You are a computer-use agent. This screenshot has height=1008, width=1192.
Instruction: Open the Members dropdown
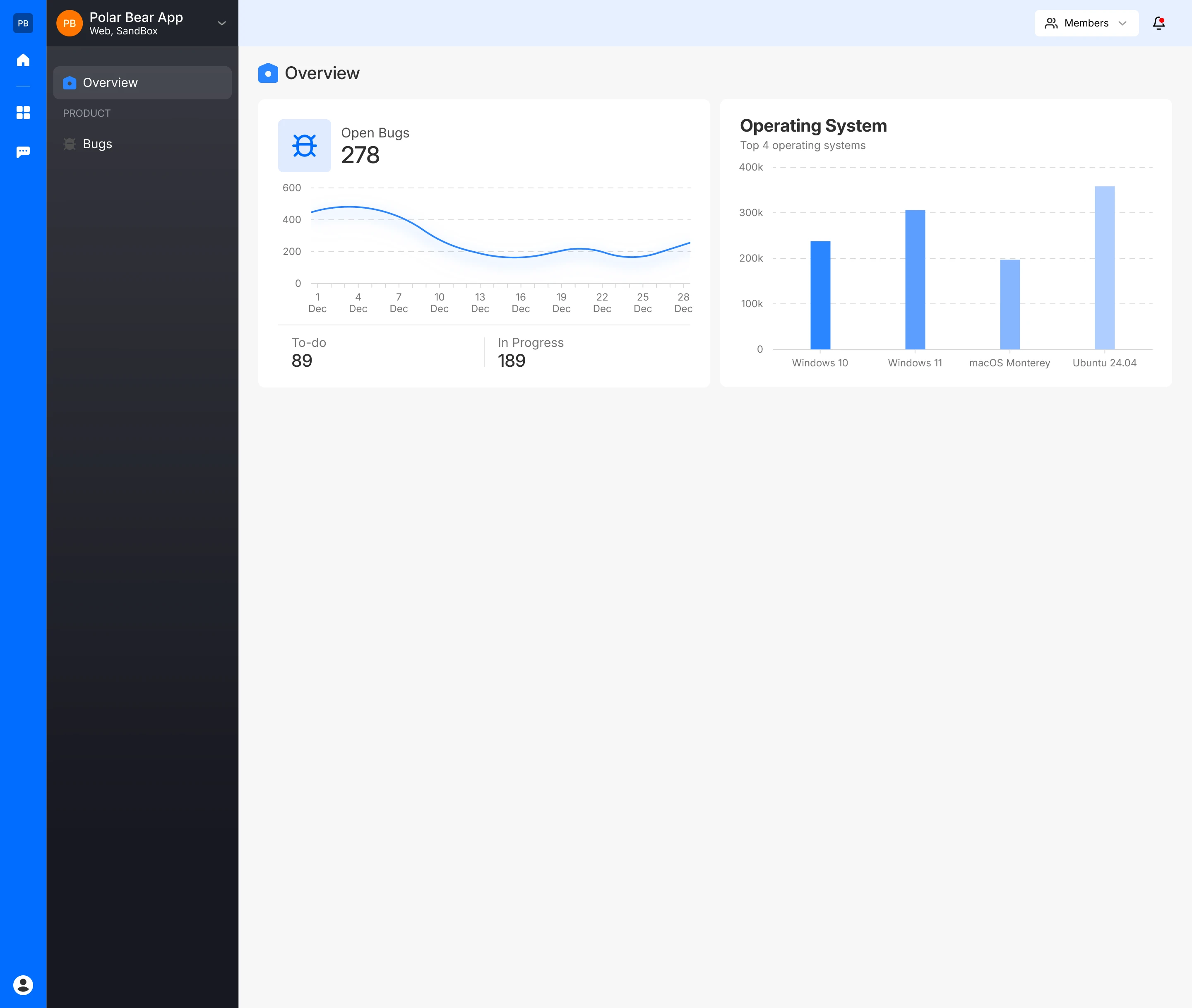[1086, 23]
